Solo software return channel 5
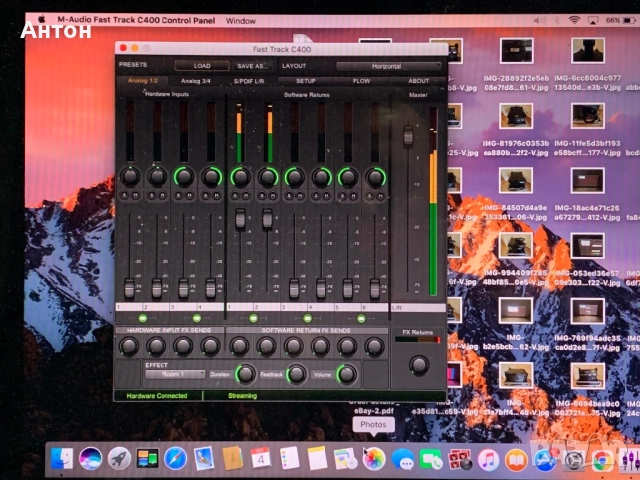640x480 pixels. click(342, 196)
